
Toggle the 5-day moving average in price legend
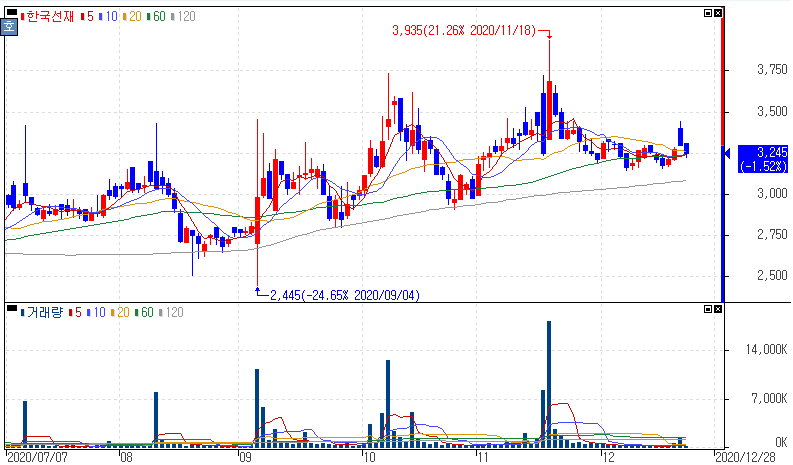[87, 17]
